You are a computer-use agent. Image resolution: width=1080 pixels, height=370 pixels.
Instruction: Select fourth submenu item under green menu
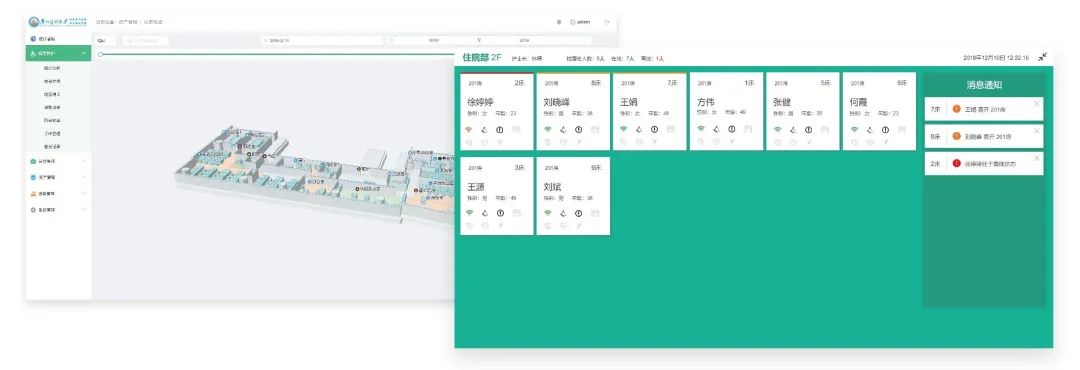coord(52,107)
